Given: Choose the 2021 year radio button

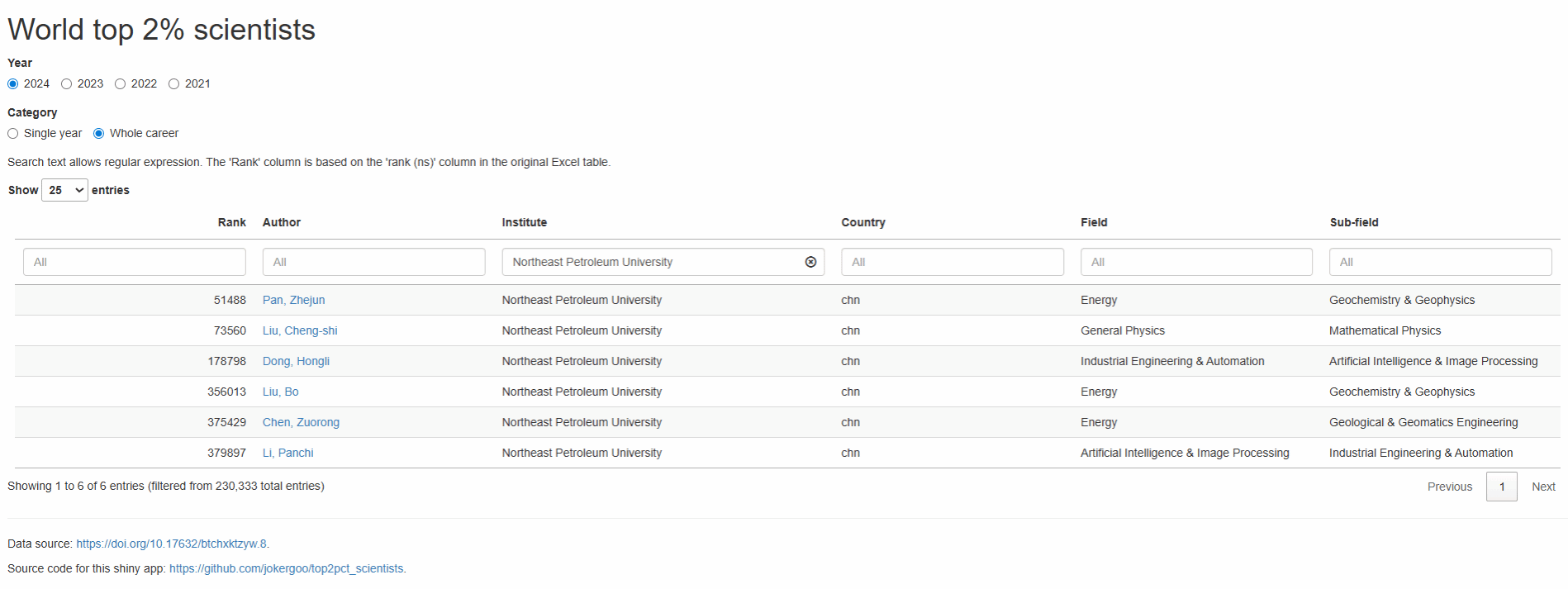Looking at the screenshot, I should tap(174, 84).
